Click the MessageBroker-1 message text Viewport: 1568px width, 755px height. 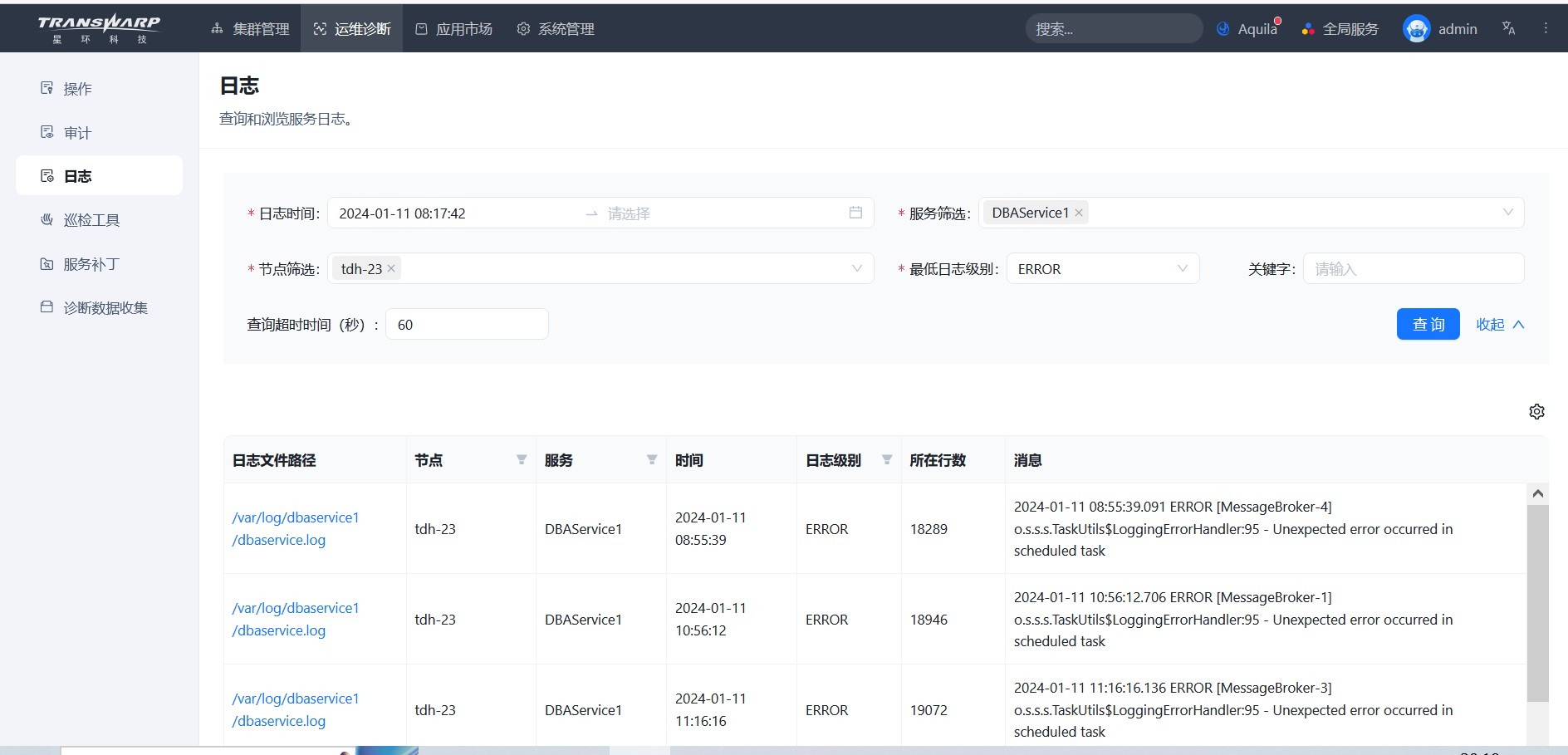[1233, 619]
